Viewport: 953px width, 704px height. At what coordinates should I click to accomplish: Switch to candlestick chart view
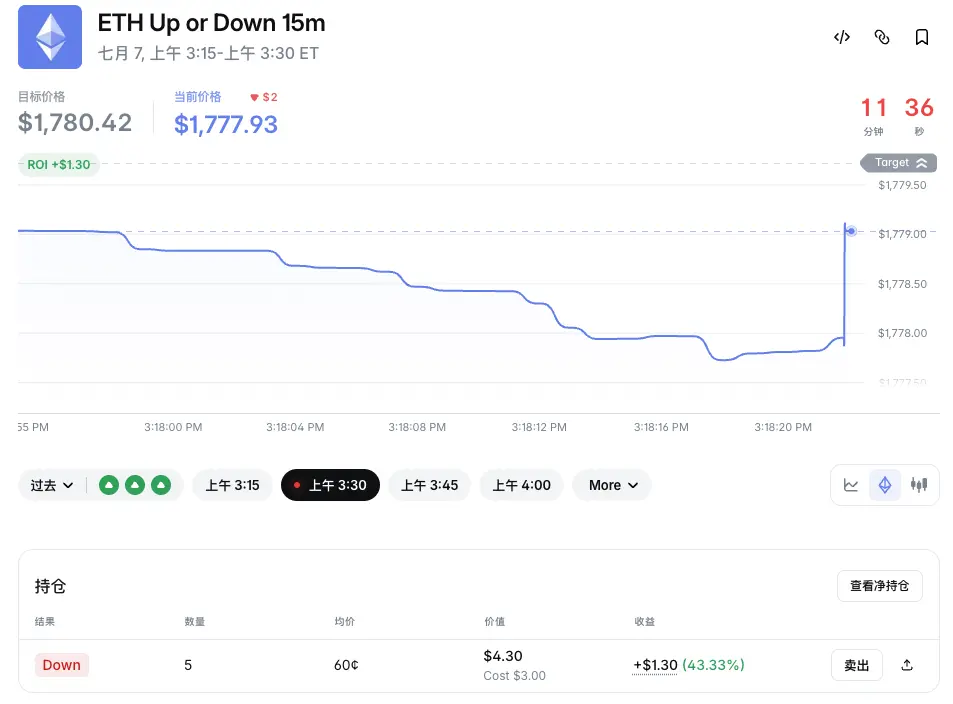(x=919, y=485)
